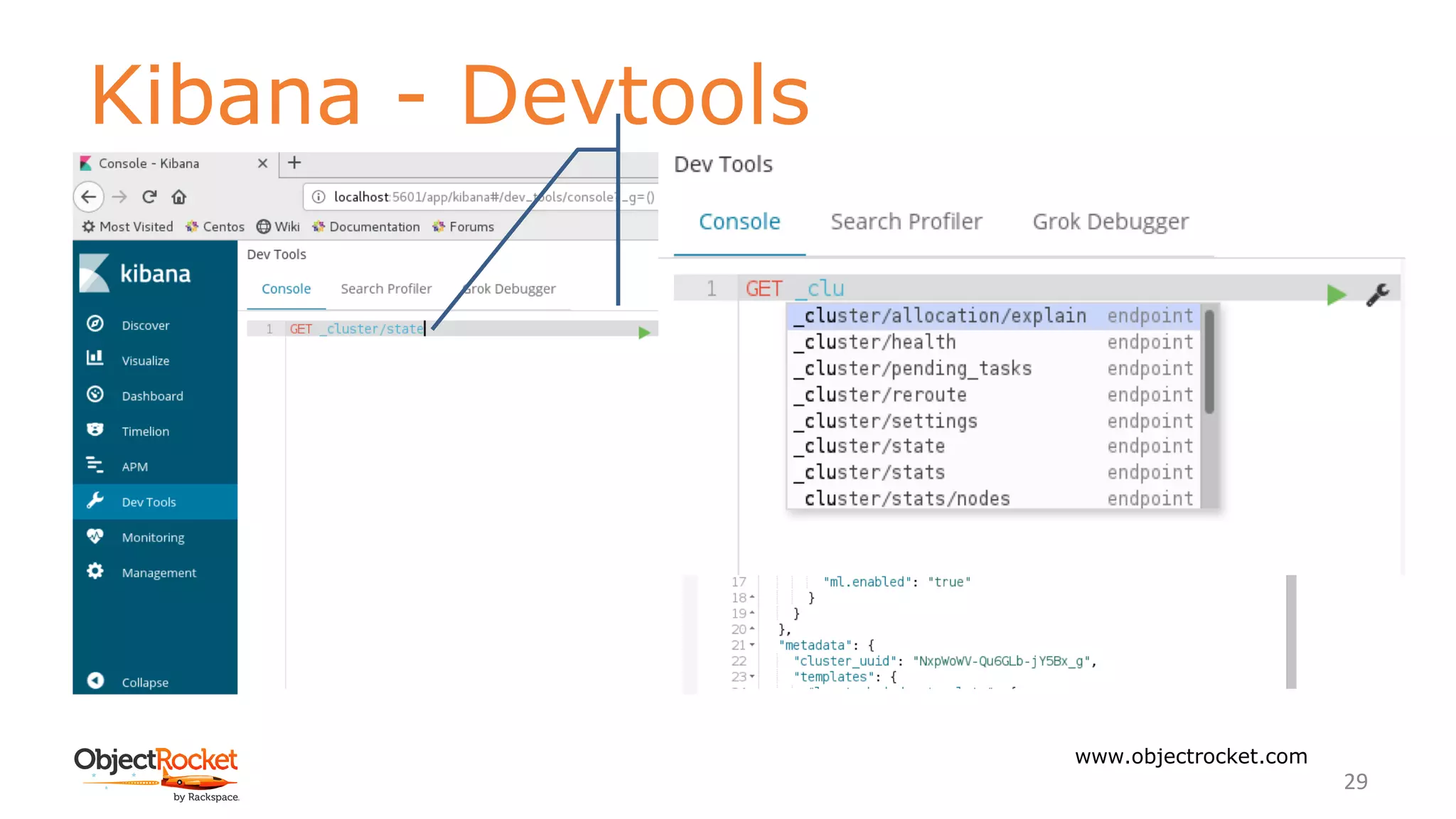The height and width of the screenshot is (819, 1456).
Task: Close the Console - Kibana browser tab
Action: [262, 164]
